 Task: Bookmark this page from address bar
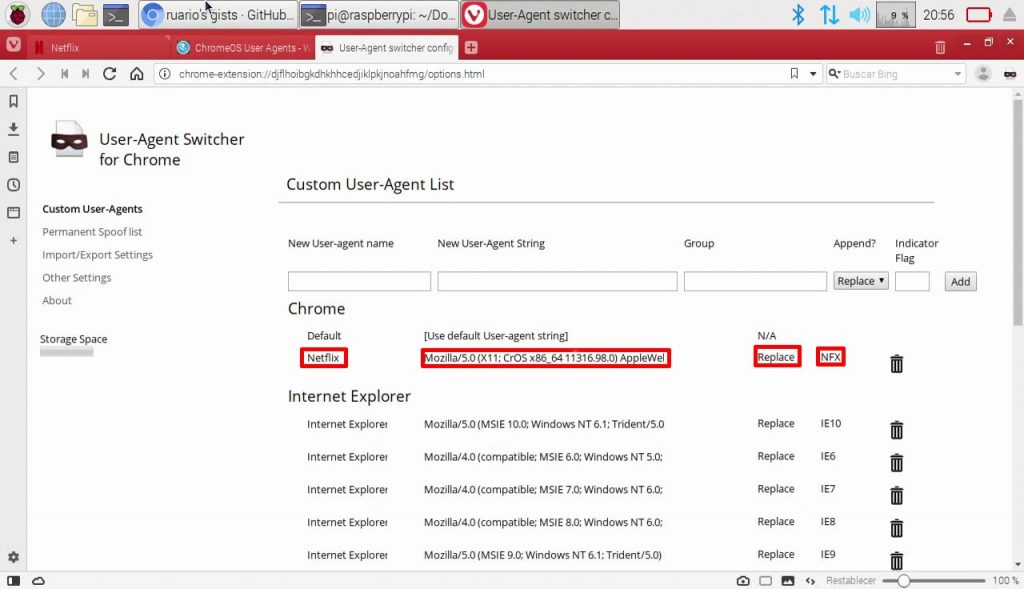pos(794,74)
